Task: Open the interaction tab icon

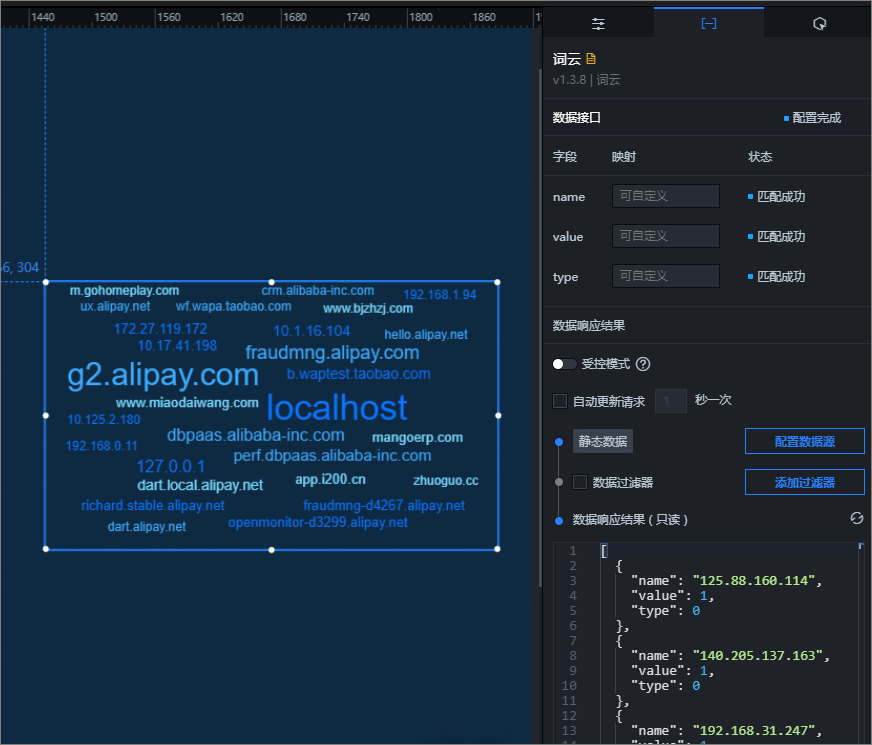Action: pyautogui.click(x=819, y=24)
